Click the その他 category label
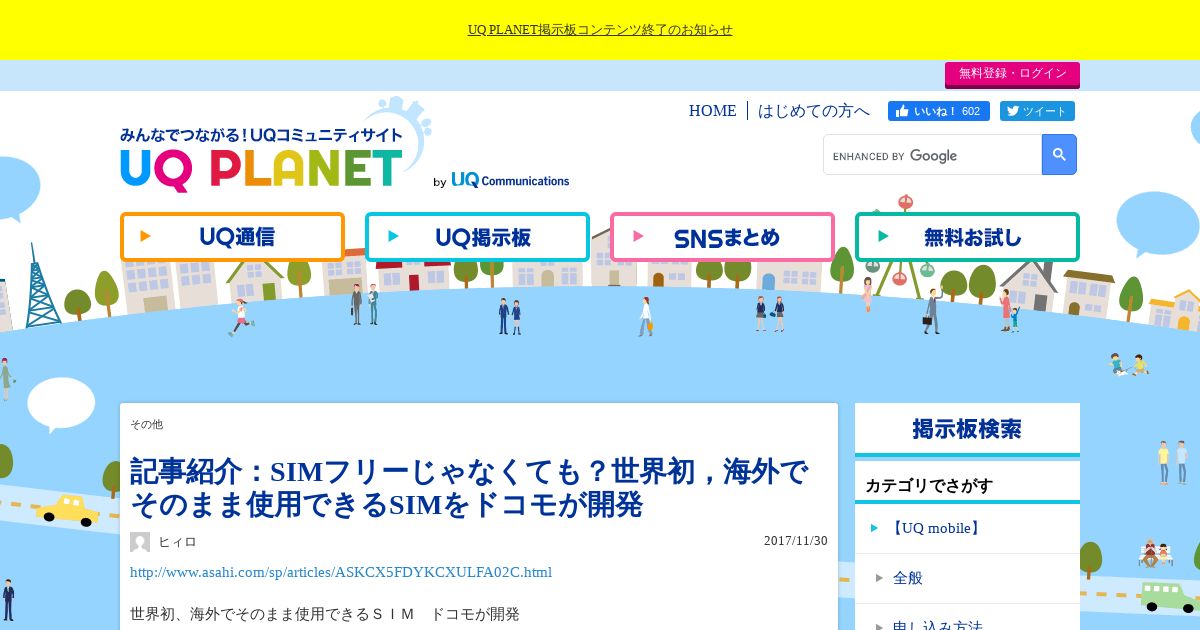1200x630 pixels. click(x=146, y=424)
